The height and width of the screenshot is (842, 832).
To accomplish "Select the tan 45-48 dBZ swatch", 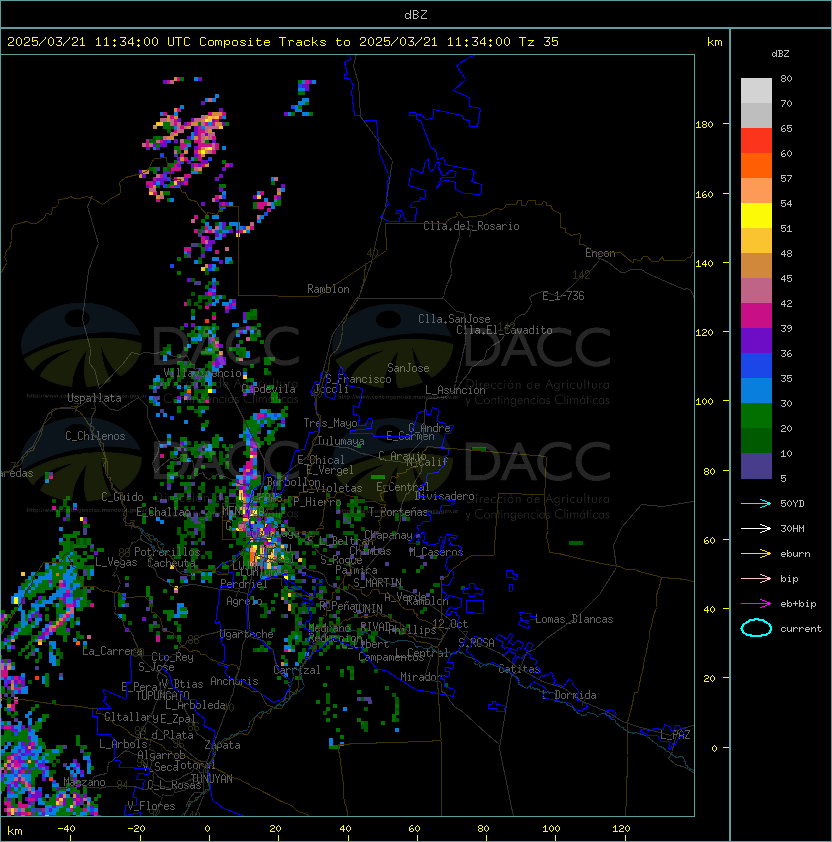I will [756, 266].
